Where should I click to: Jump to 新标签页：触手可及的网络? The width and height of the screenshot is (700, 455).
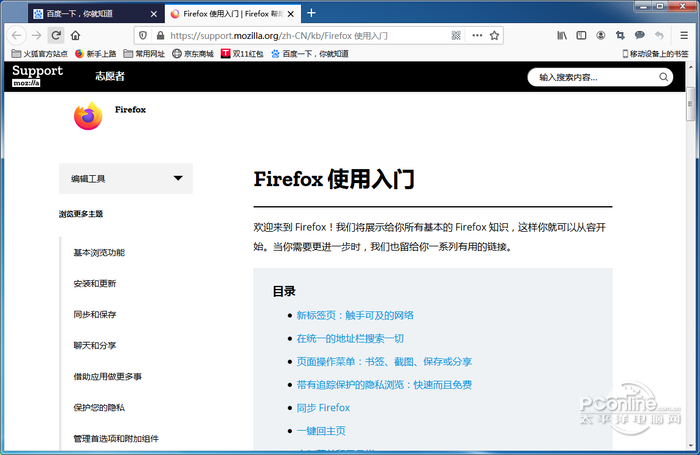coord(355,315)
